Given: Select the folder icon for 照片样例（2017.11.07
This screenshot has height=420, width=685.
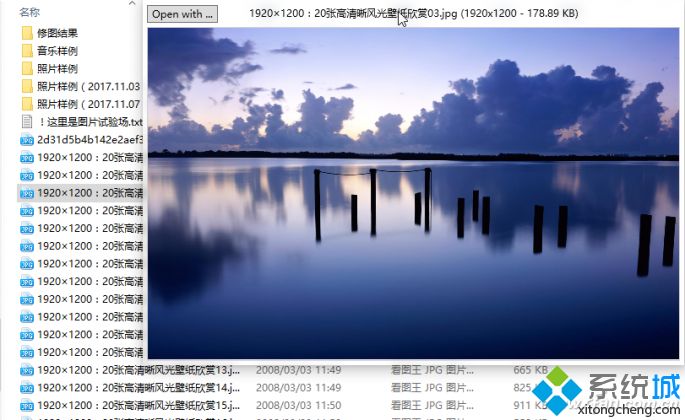Looking at the screenshot, I should [27, 104].
